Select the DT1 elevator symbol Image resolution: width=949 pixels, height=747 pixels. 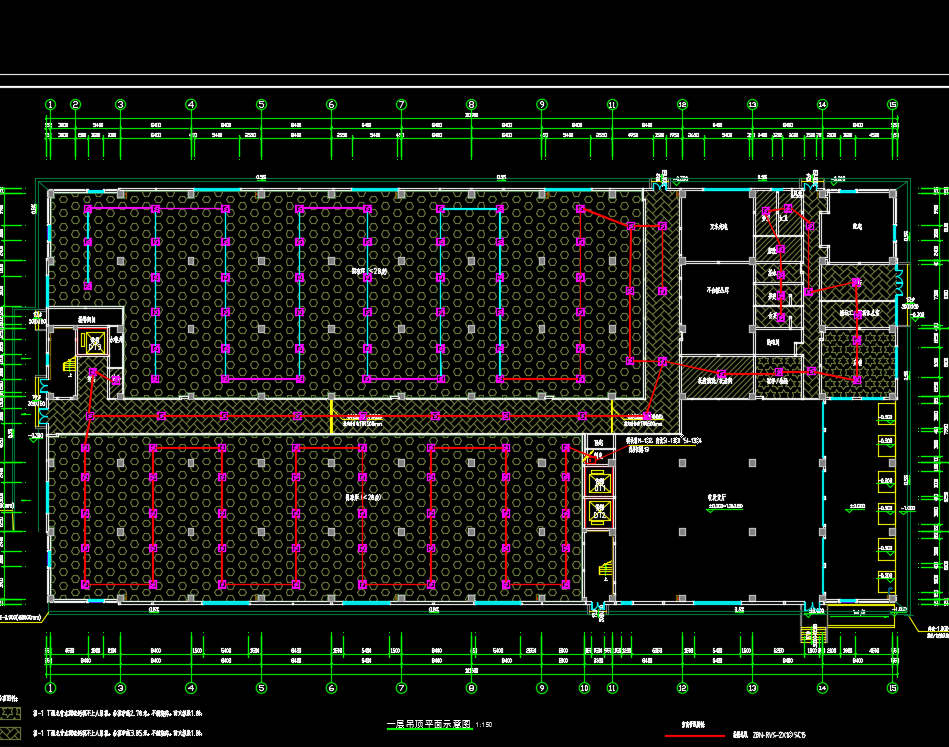[x=599, y=484]
